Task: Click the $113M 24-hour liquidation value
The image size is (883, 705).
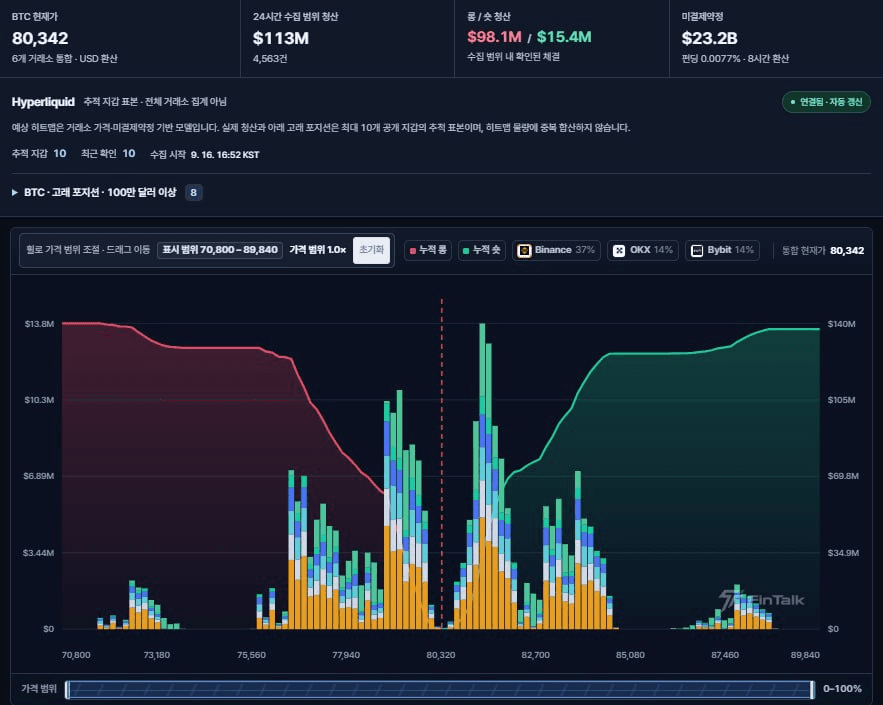Action: click(x=280, y=38)
